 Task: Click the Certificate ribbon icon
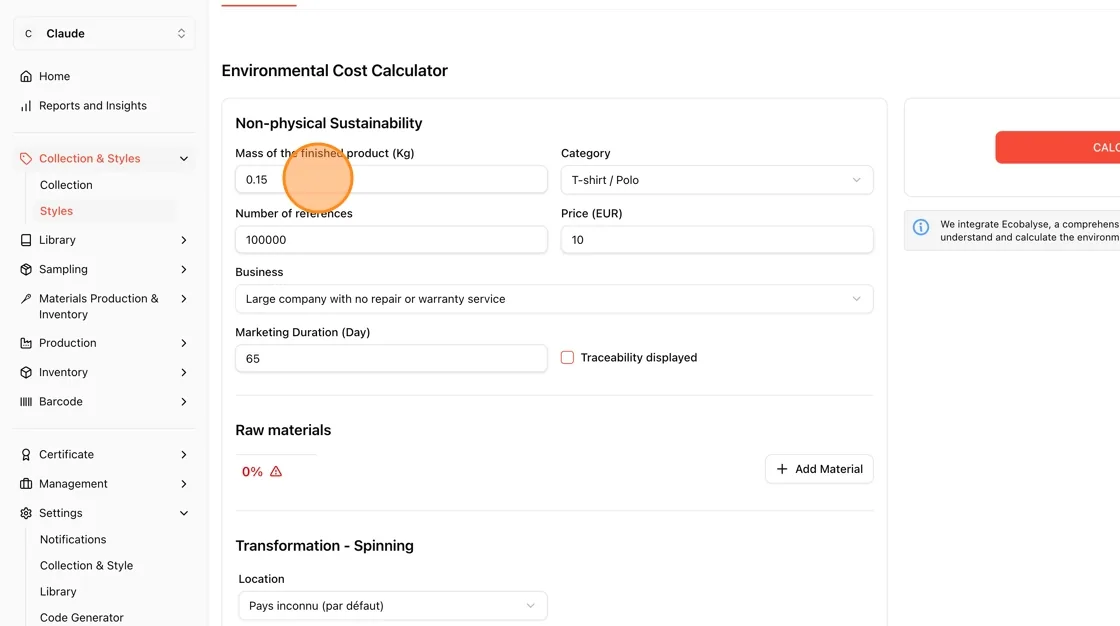point(26,454)
